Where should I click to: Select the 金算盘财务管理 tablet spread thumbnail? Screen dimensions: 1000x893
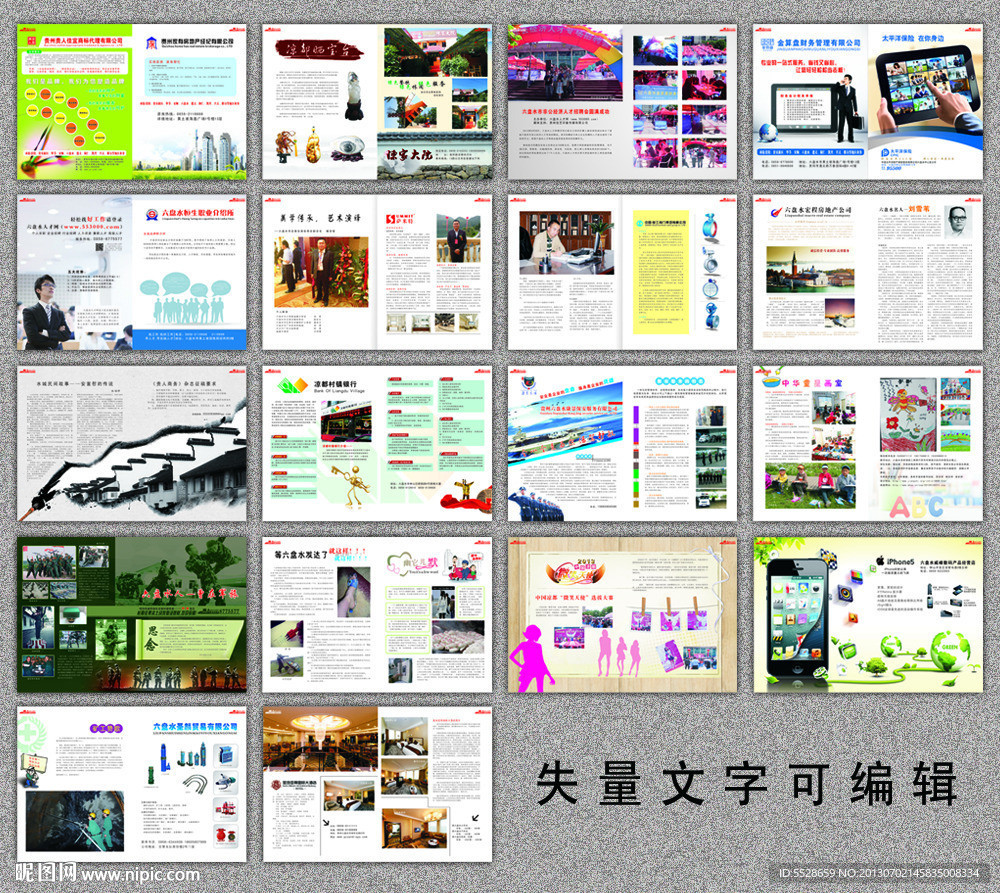point(867,102)
